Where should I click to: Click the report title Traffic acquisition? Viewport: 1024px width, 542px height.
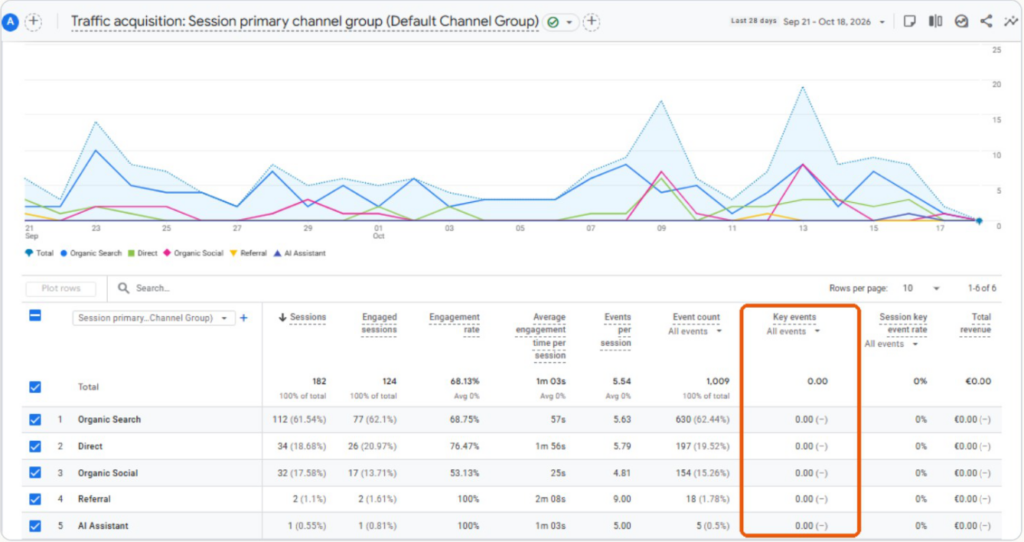304,22
